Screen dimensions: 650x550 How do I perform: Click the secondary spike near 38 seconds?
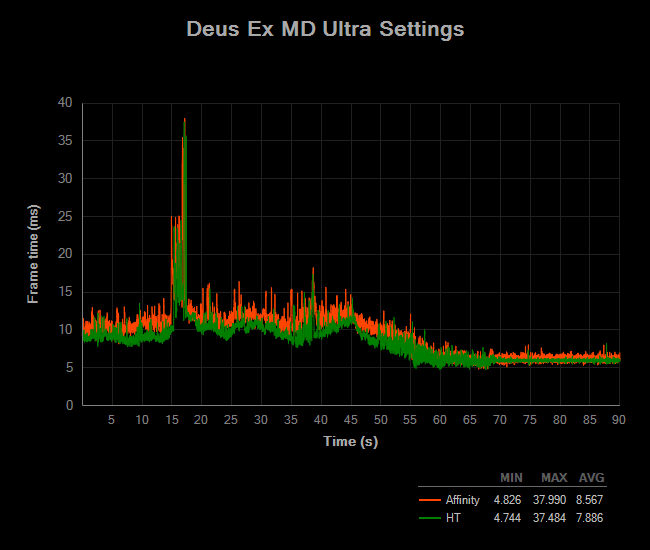[313, 269]
